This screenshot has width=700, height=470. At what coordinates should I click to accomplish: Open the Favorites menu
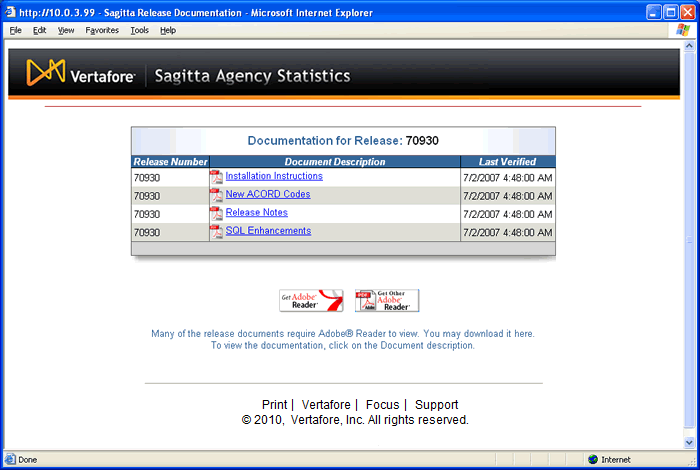point(102,30)
